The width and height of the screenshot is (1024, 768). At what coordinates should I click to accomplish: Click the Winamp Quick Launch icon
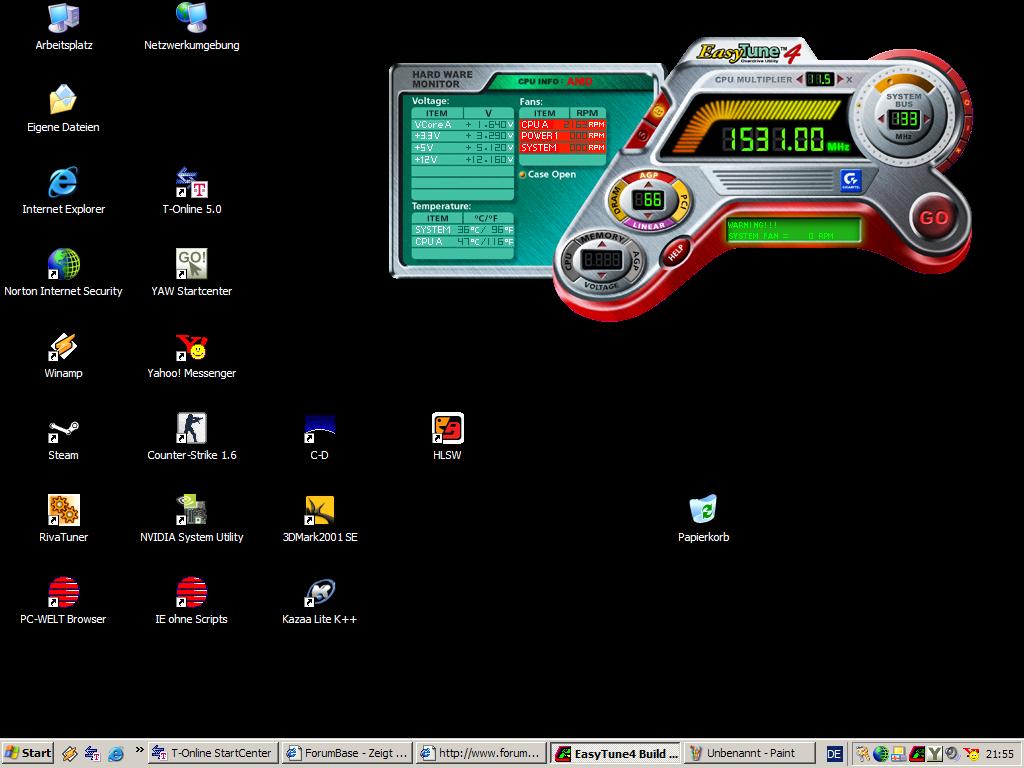pyautogui.click(x=69, y=754)
